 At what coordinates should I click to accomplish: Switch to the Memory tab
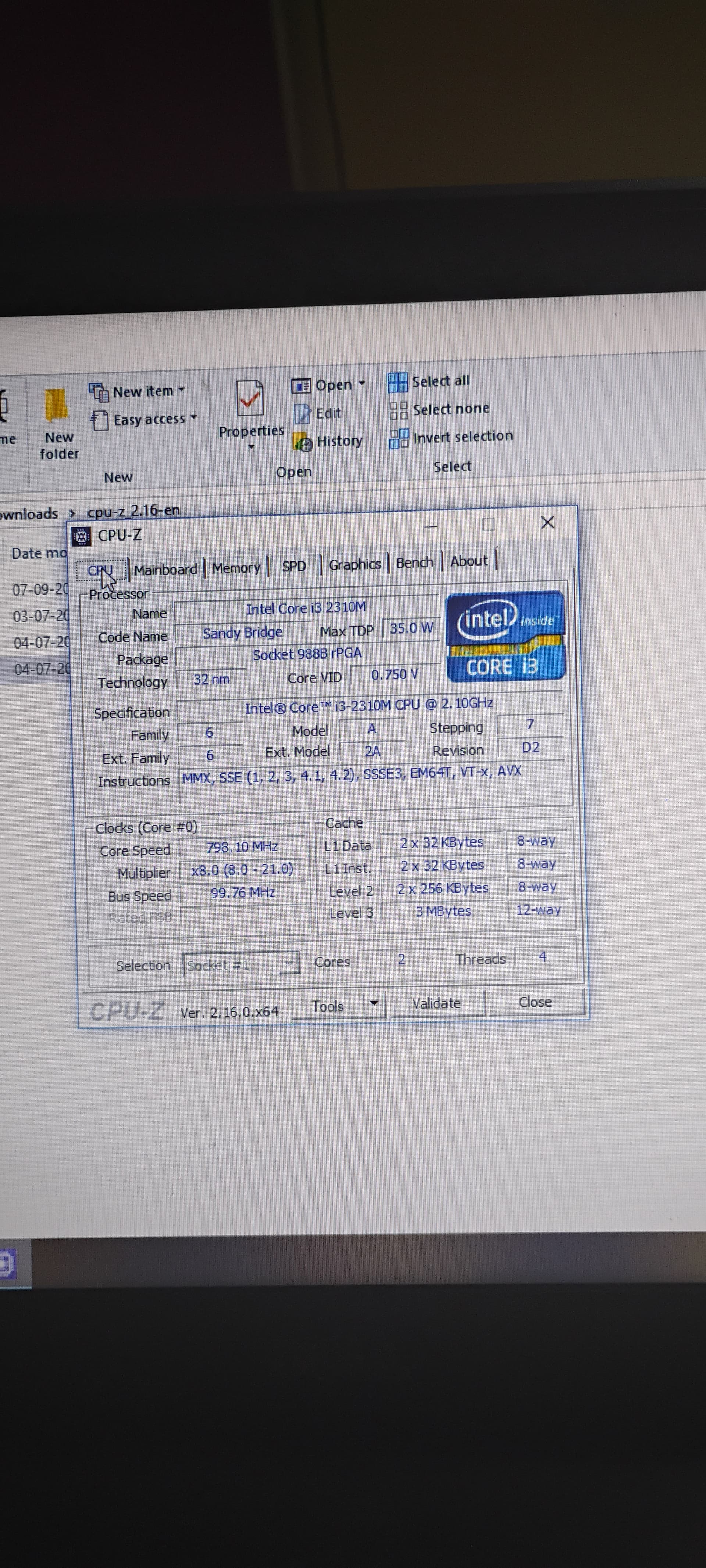pyautogui.click(x=236, y=568)
